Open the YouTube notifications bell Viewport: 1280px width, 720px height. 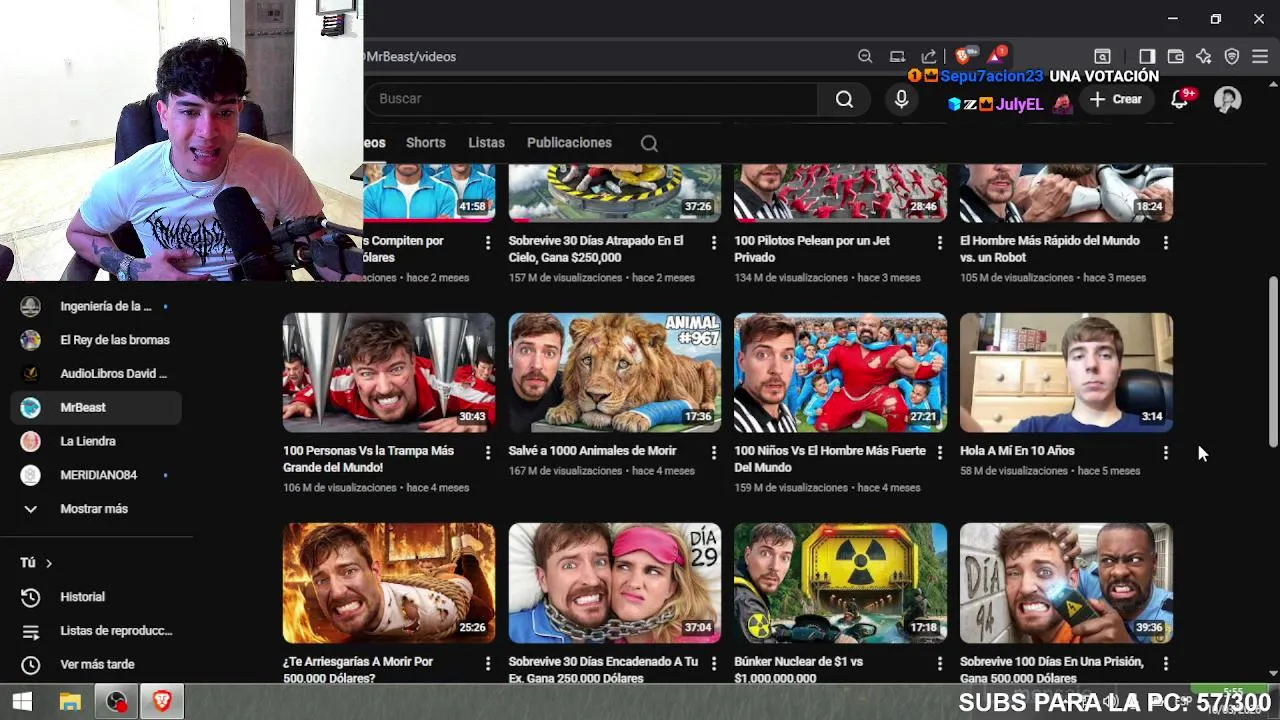point(1180,99)
